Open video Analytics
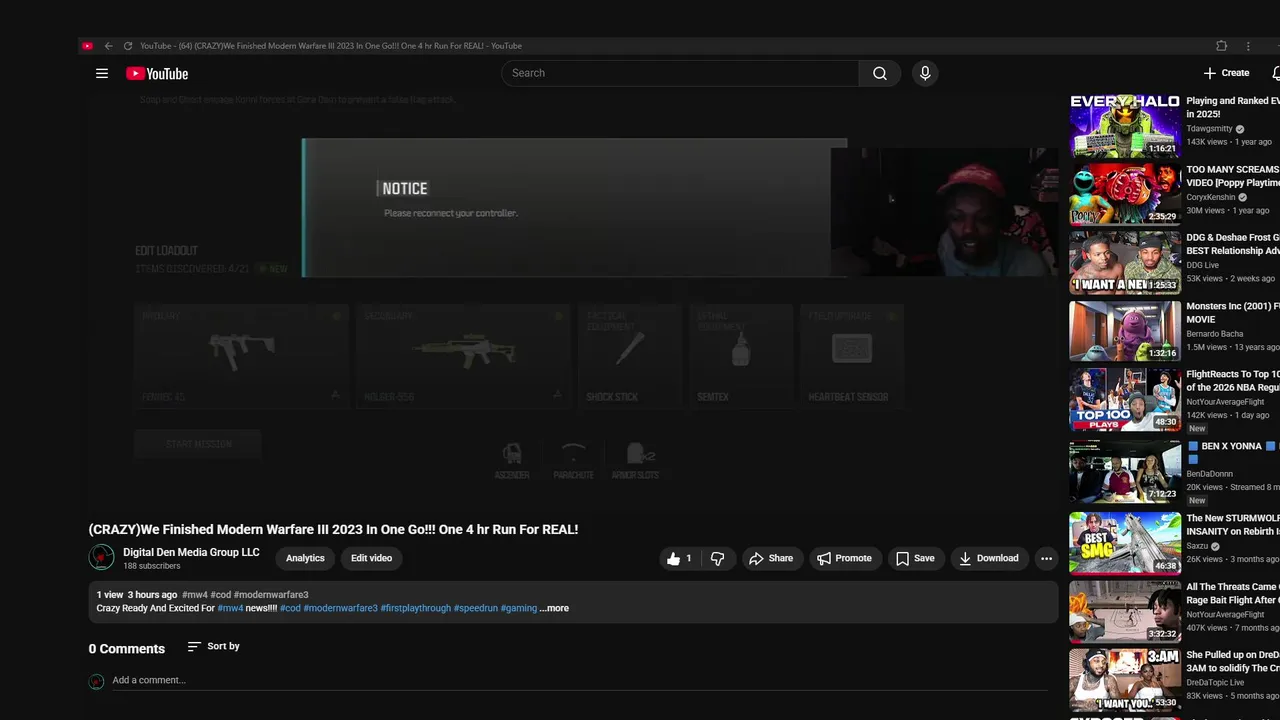This screenshot has height=720, width=1280. tap(305, 558)
